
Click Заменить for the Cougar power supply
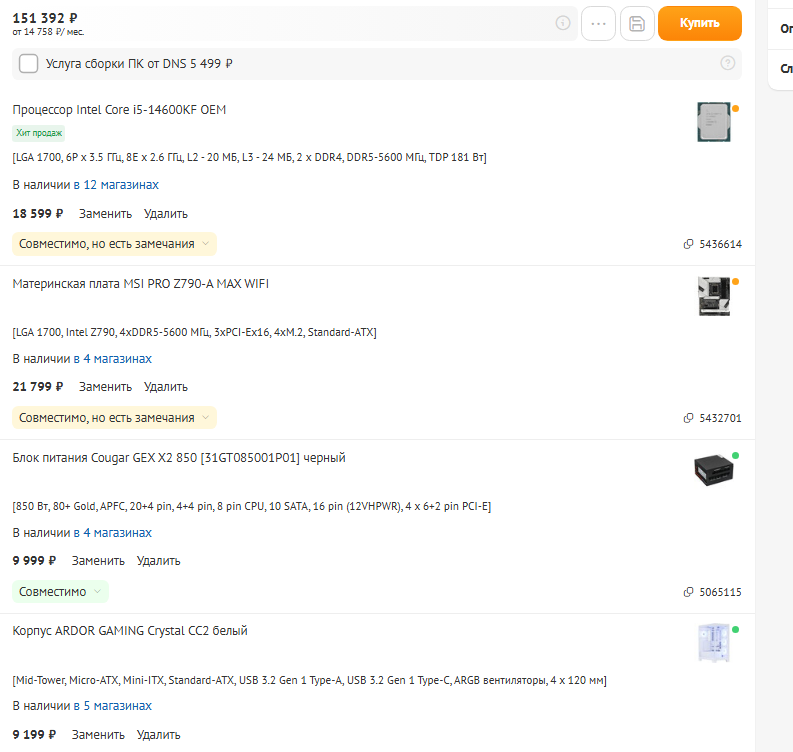(98, 561)
